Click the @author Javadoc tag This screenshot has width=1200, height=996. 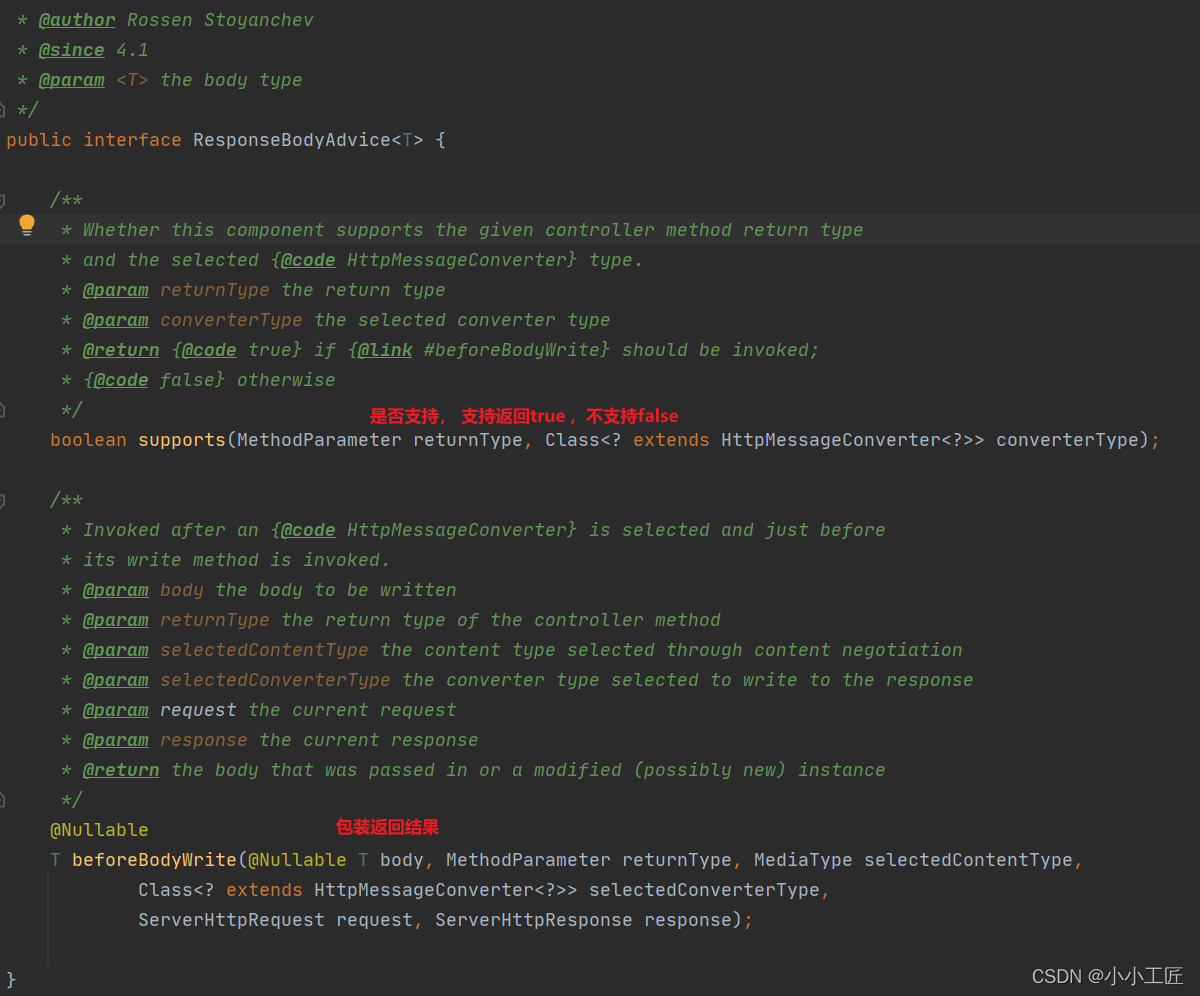coord(77,20)
